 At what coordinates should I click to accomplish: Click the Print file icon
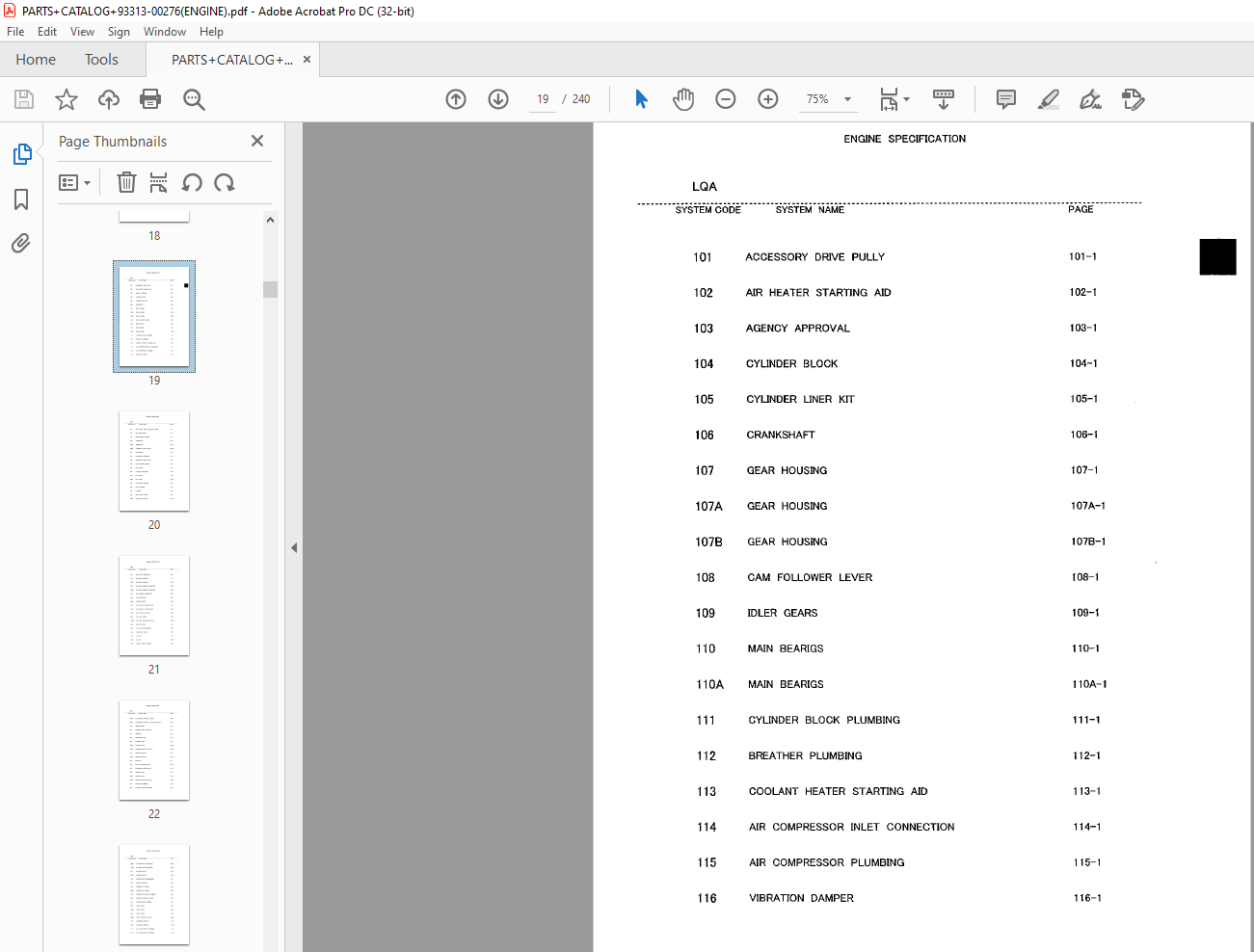click(x=150, y=99)
